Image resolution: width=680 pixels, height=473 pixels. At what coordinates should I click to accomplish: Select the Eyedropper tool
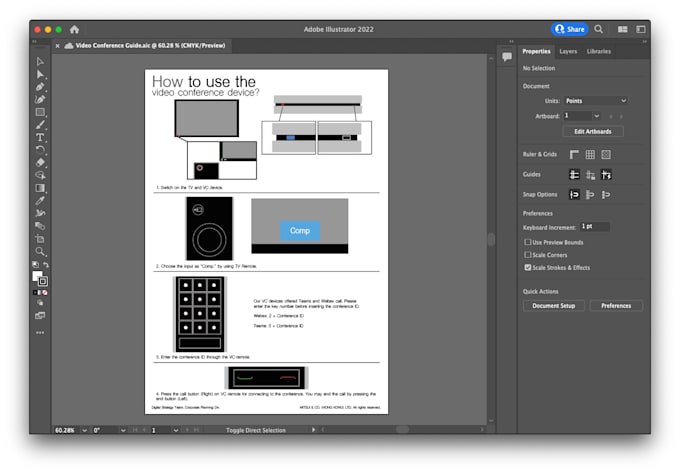click(40, 200)
